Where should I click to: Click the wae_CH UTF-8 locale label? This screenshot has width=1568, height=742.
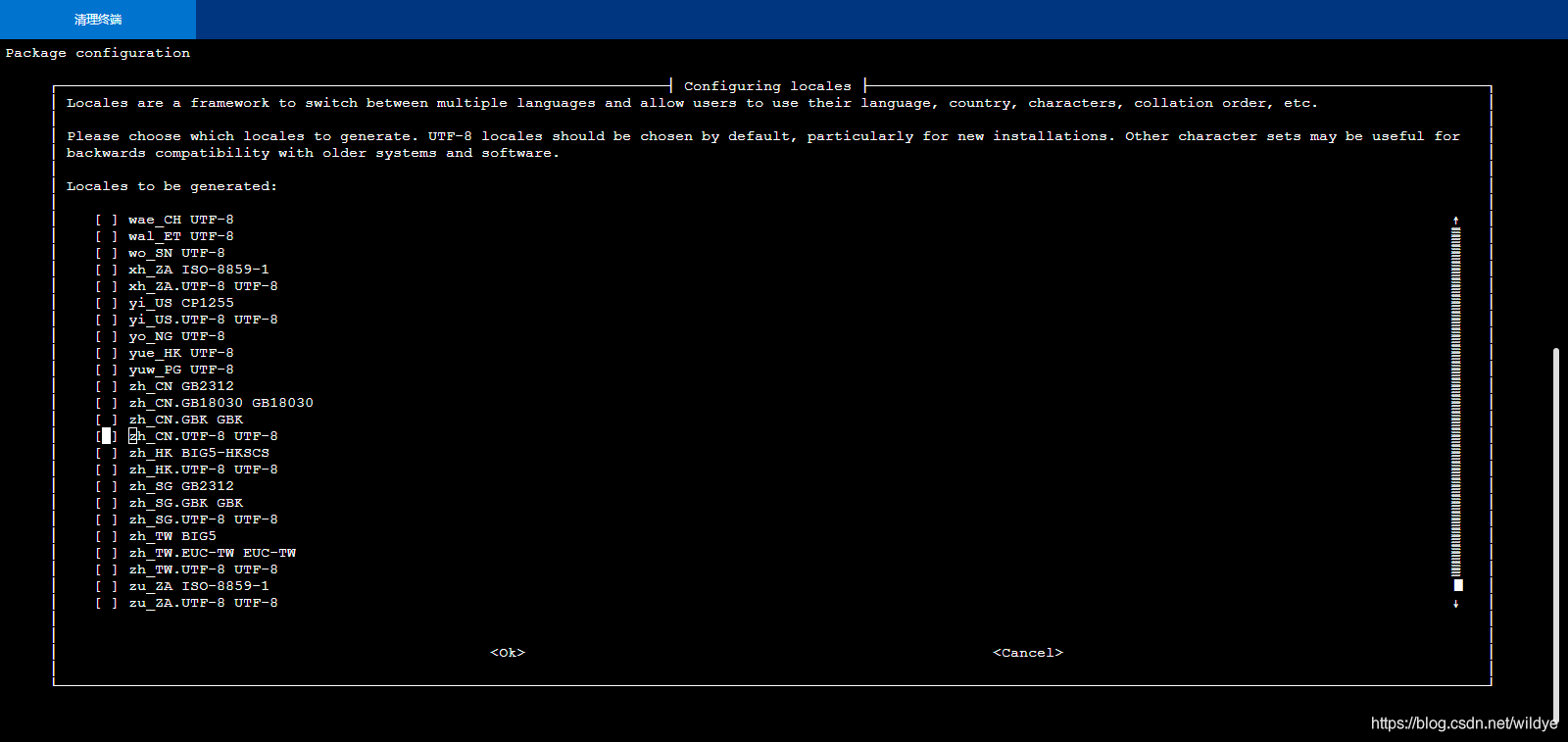(181, 220)
